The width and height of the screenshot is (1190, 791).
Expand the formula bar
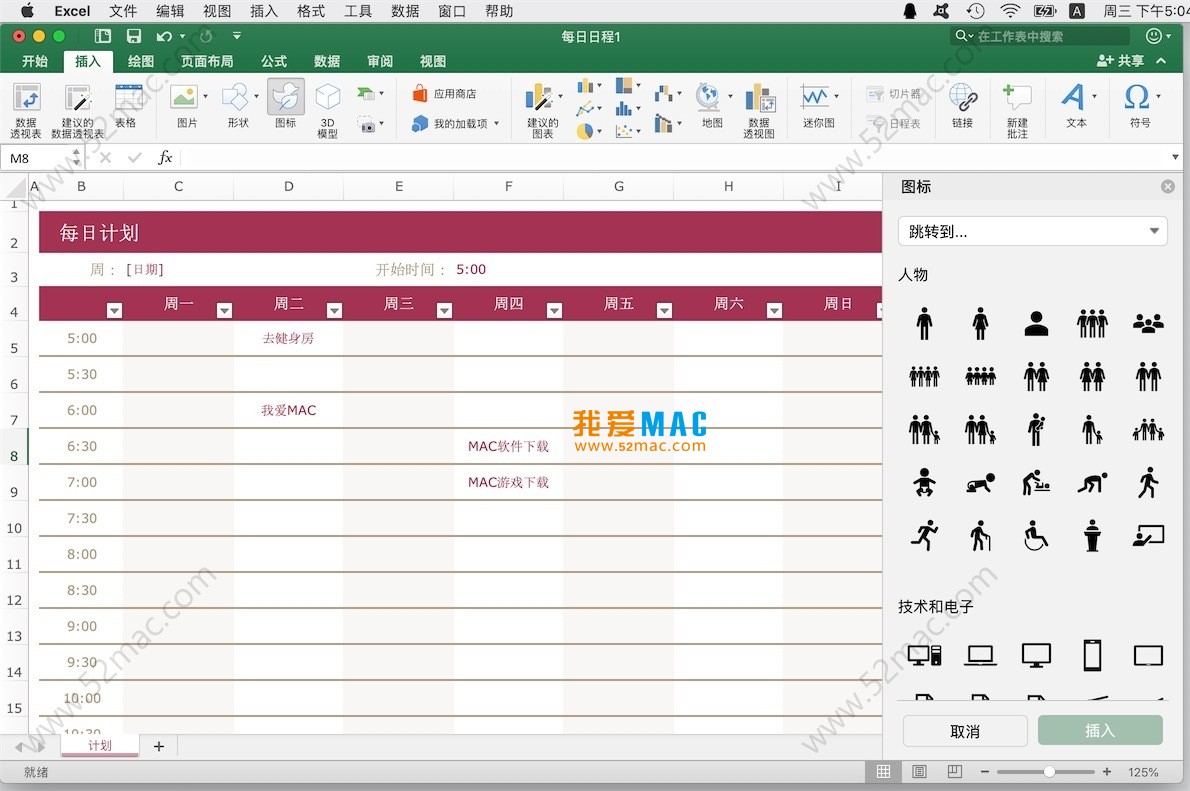(1175, 157)
